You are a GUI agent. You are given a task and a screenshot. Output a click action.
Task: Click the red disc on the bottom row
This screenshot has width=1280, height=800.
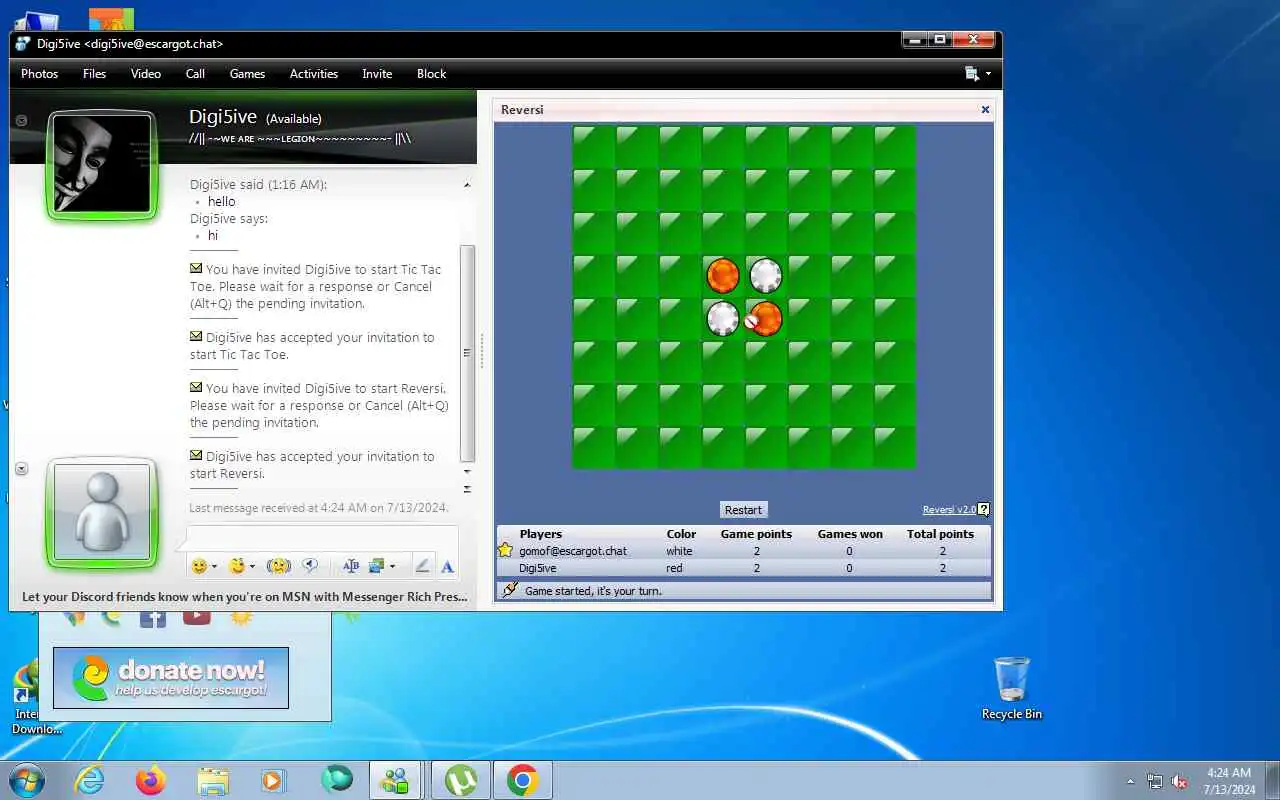[765, 318]
